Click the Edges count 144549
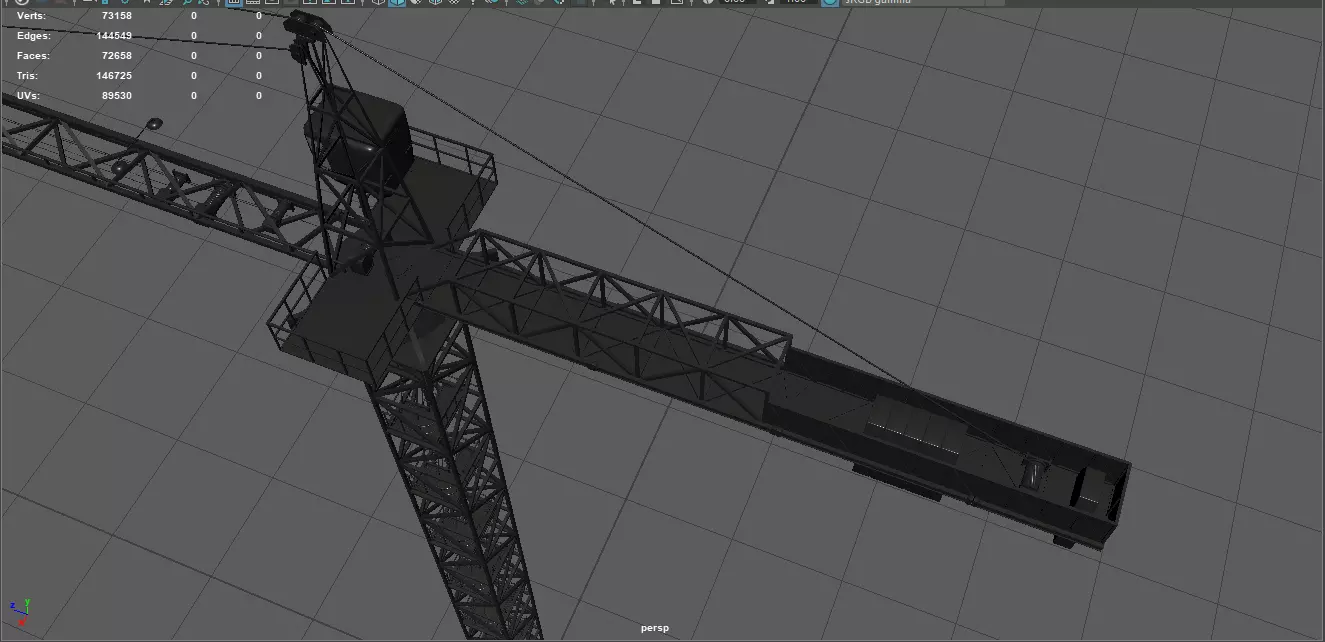Screen dimensions: 1325x642 113,36
